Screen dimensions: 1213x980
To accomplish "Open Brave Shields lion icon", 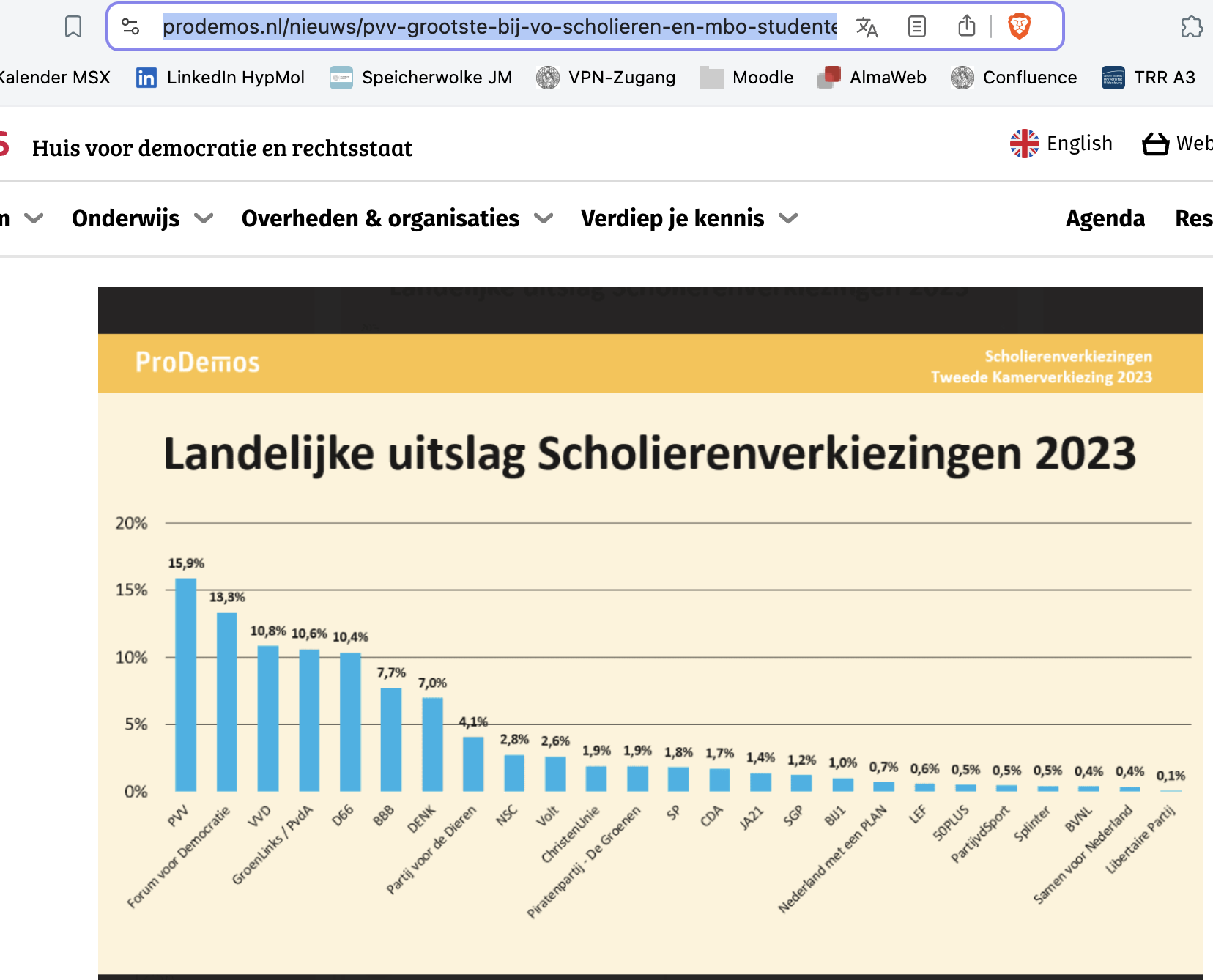I will point(1019,27).
